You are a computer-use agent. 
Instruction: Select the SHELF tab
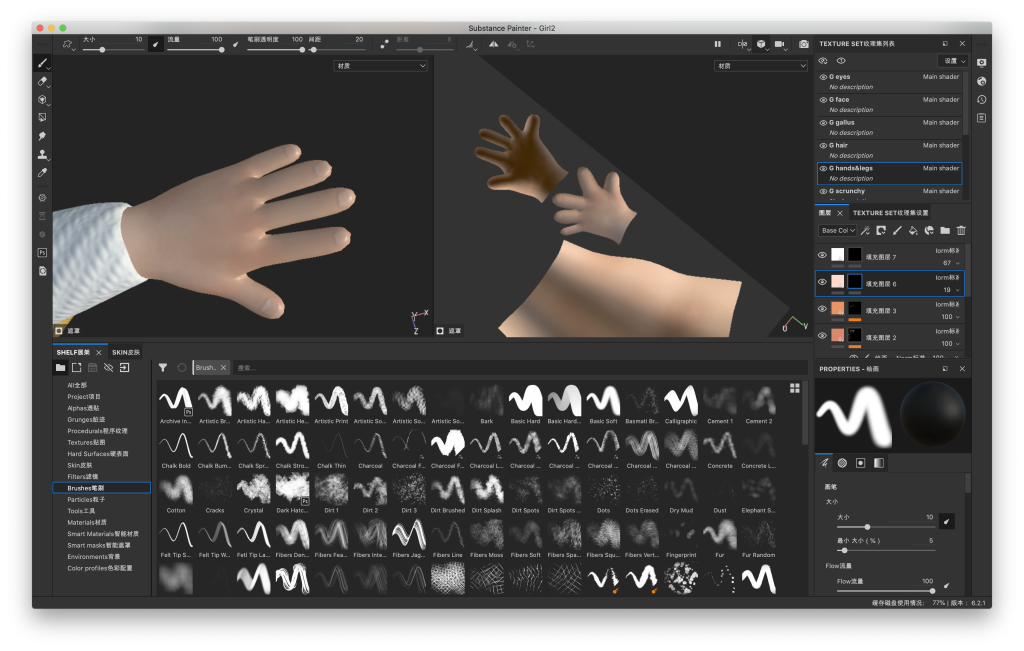coord(73,353)
